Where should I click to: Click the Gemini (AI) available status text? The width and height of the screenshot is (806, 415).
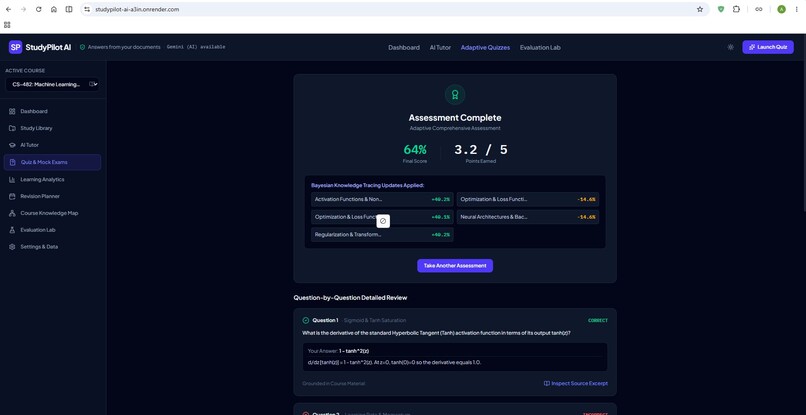[196, 47]
